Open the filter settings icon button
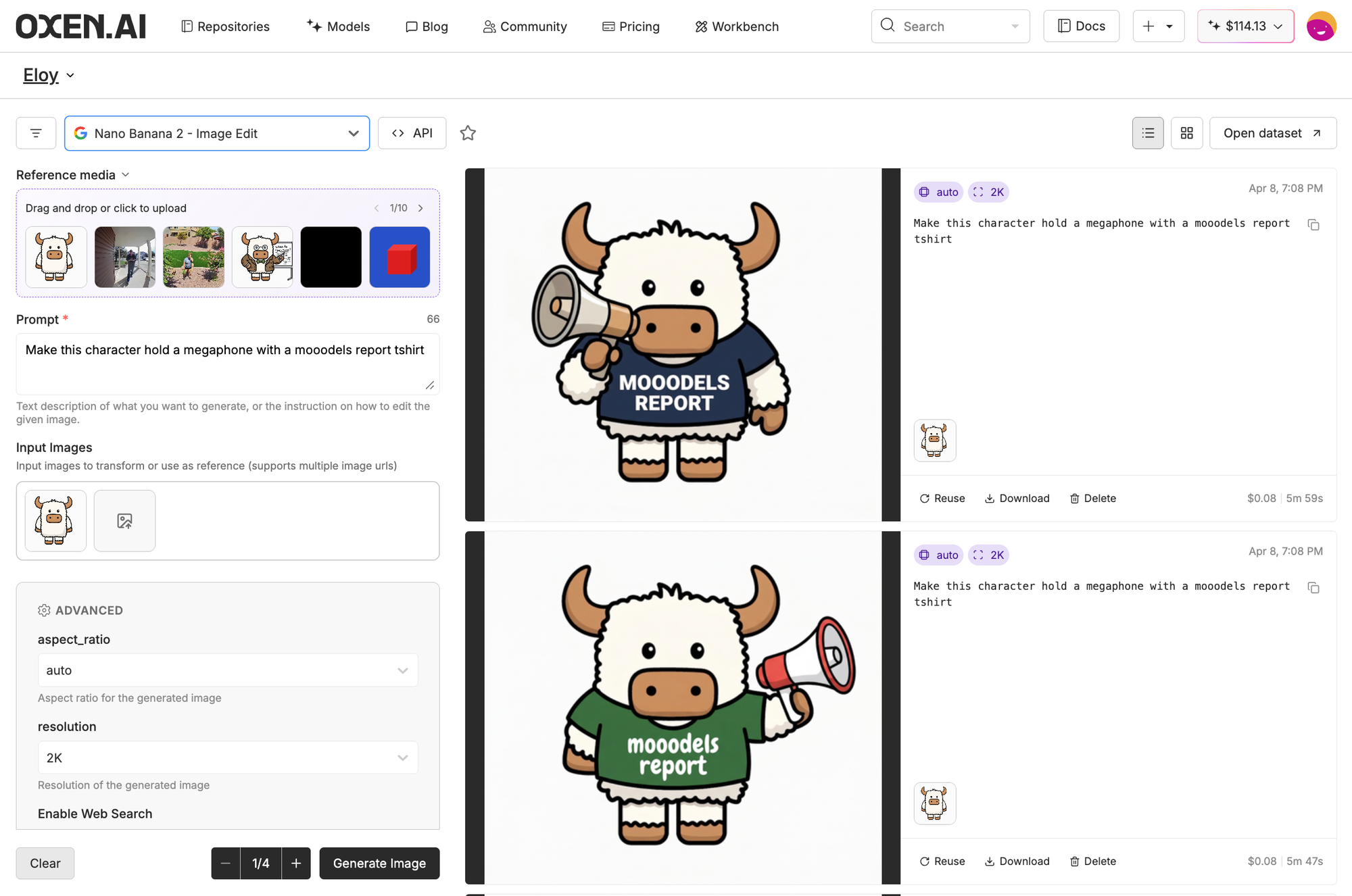 click(x=36, y=133)
